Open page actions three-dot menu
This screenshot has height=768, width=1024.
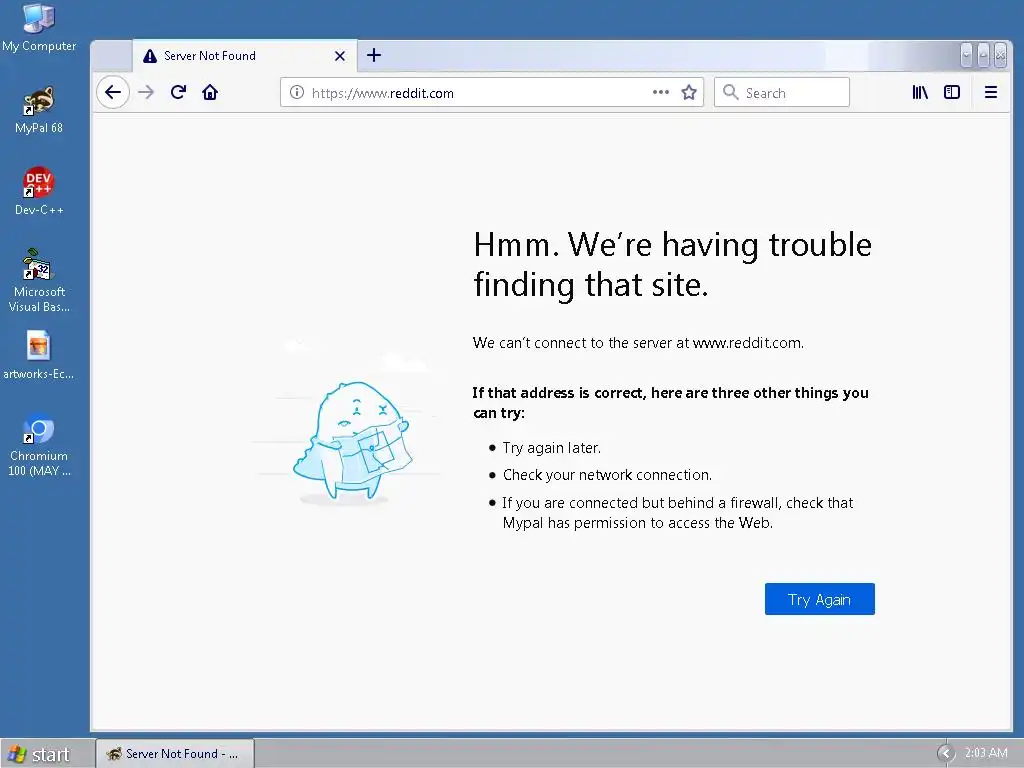point(660,92)
